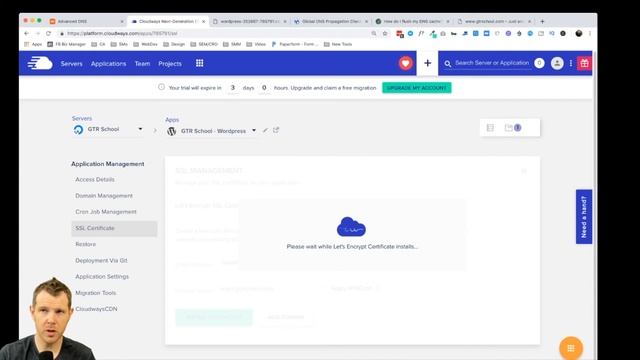Open a new browser tab
The width and height of the screenshot is (640, 360).
coord(542,21)
